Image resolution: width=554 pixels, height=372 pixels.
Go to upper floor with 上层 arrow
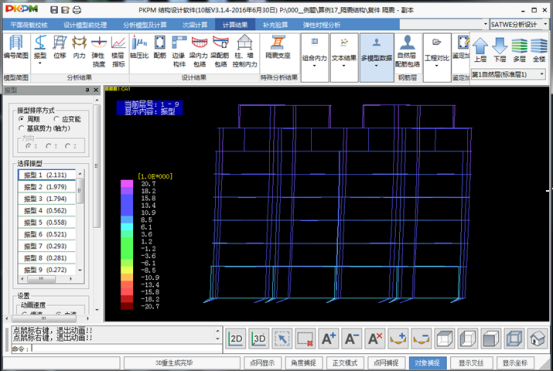pos(480,50)
